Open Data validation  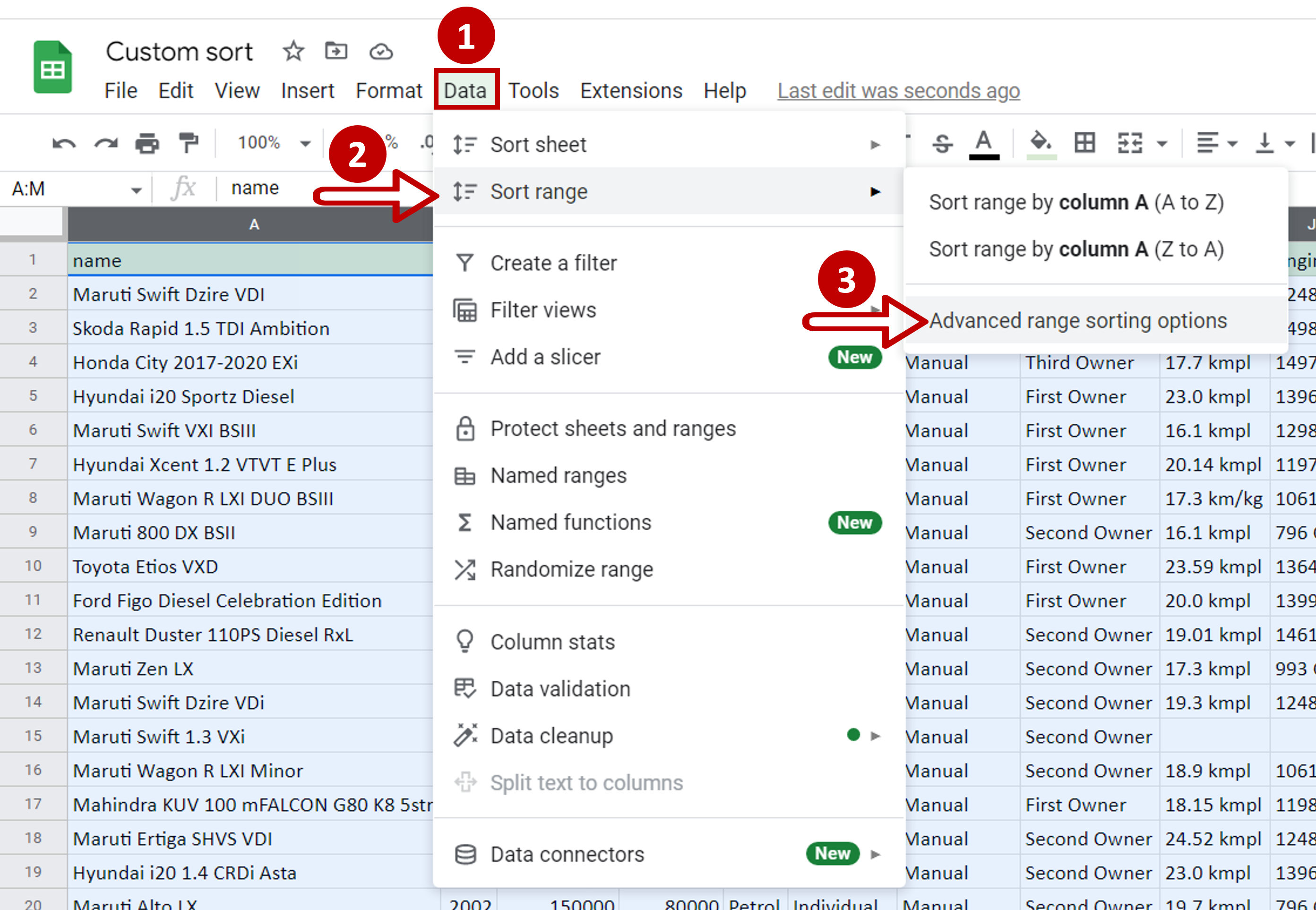tap(669, 689)
